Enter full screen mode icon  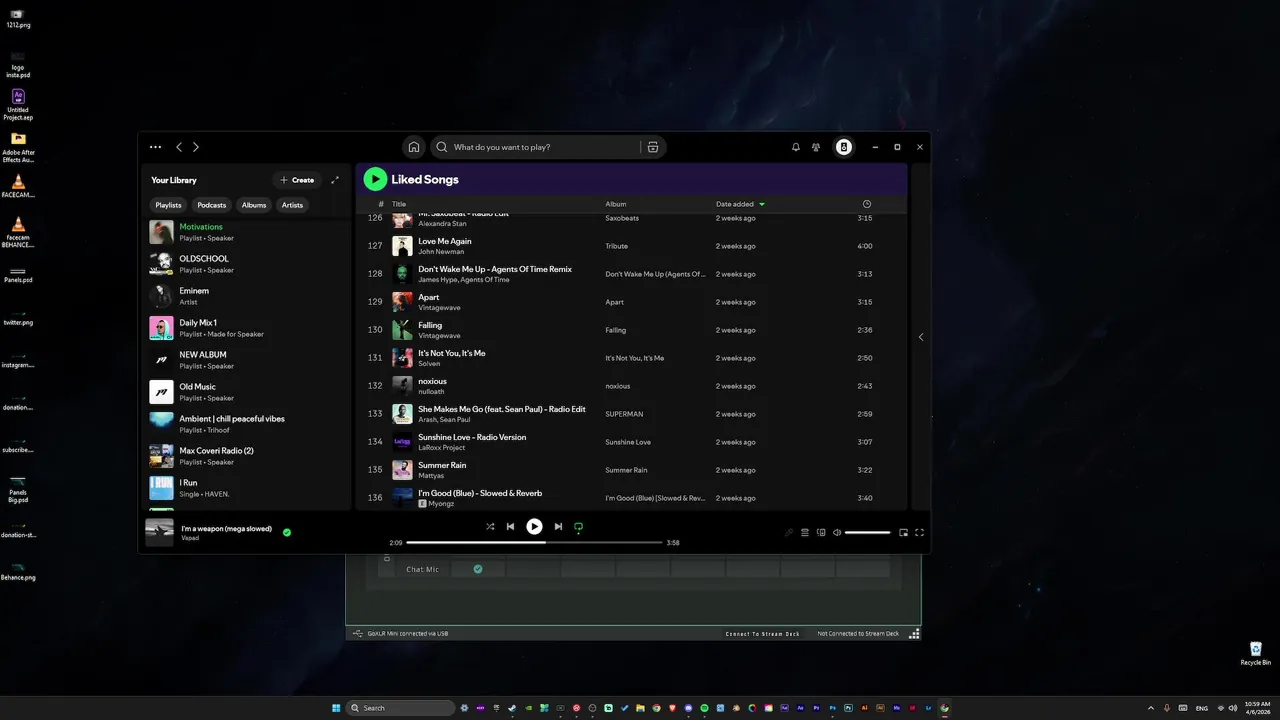[919, 533]
